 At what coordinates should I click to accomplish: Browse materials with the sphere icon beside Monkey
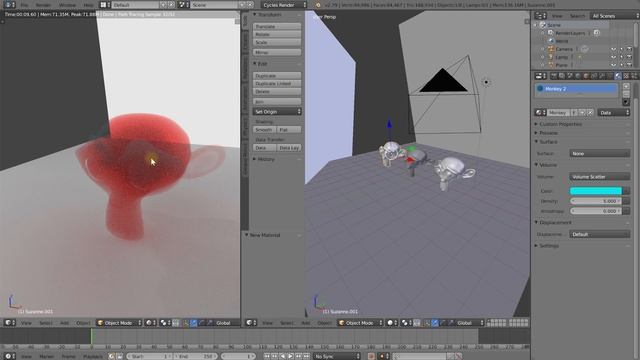[540, 113]
